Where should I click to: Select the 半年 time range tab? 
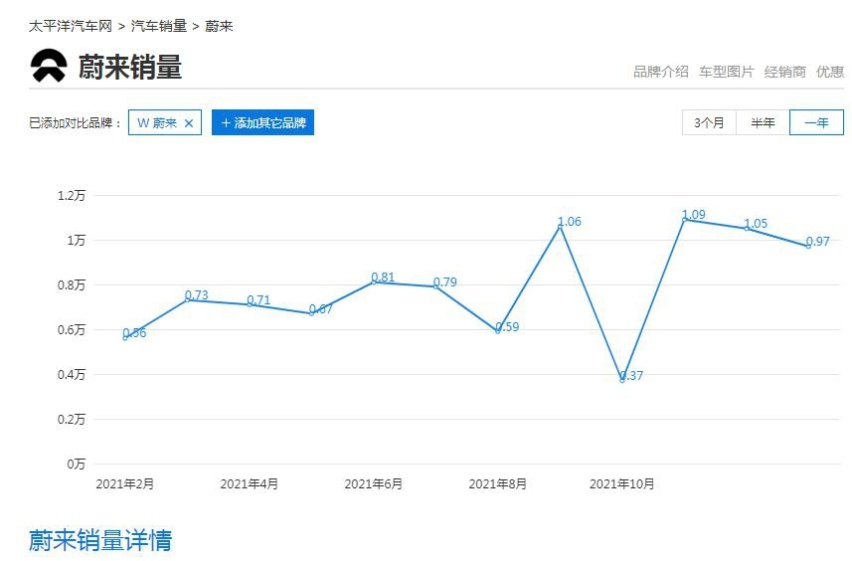[762, 122]
